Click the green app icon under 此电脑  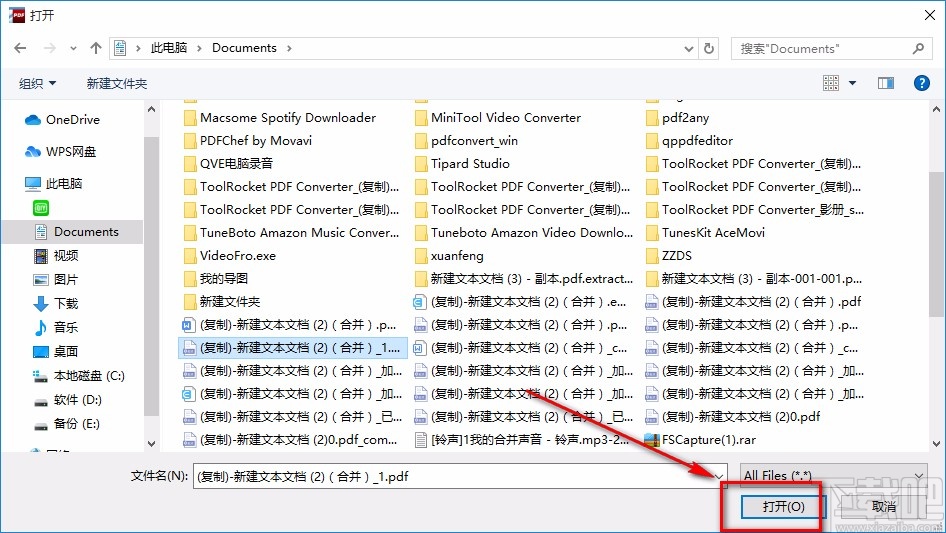41,208
